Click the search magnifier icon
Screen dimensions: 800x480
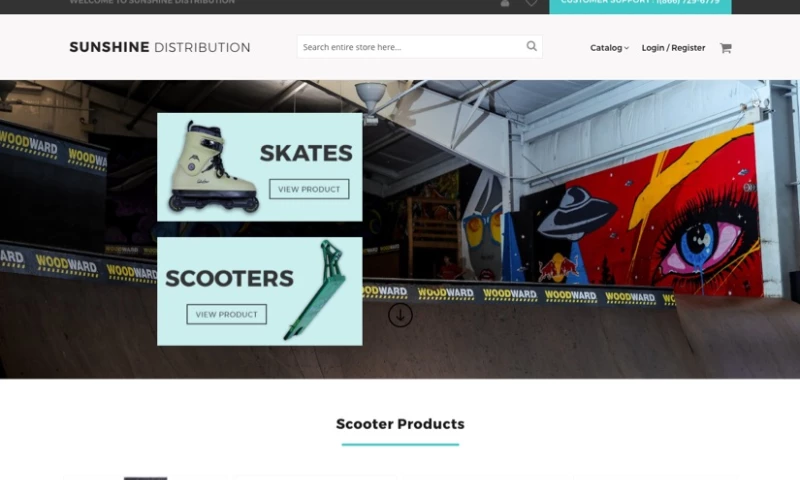(x=532, y=46)
